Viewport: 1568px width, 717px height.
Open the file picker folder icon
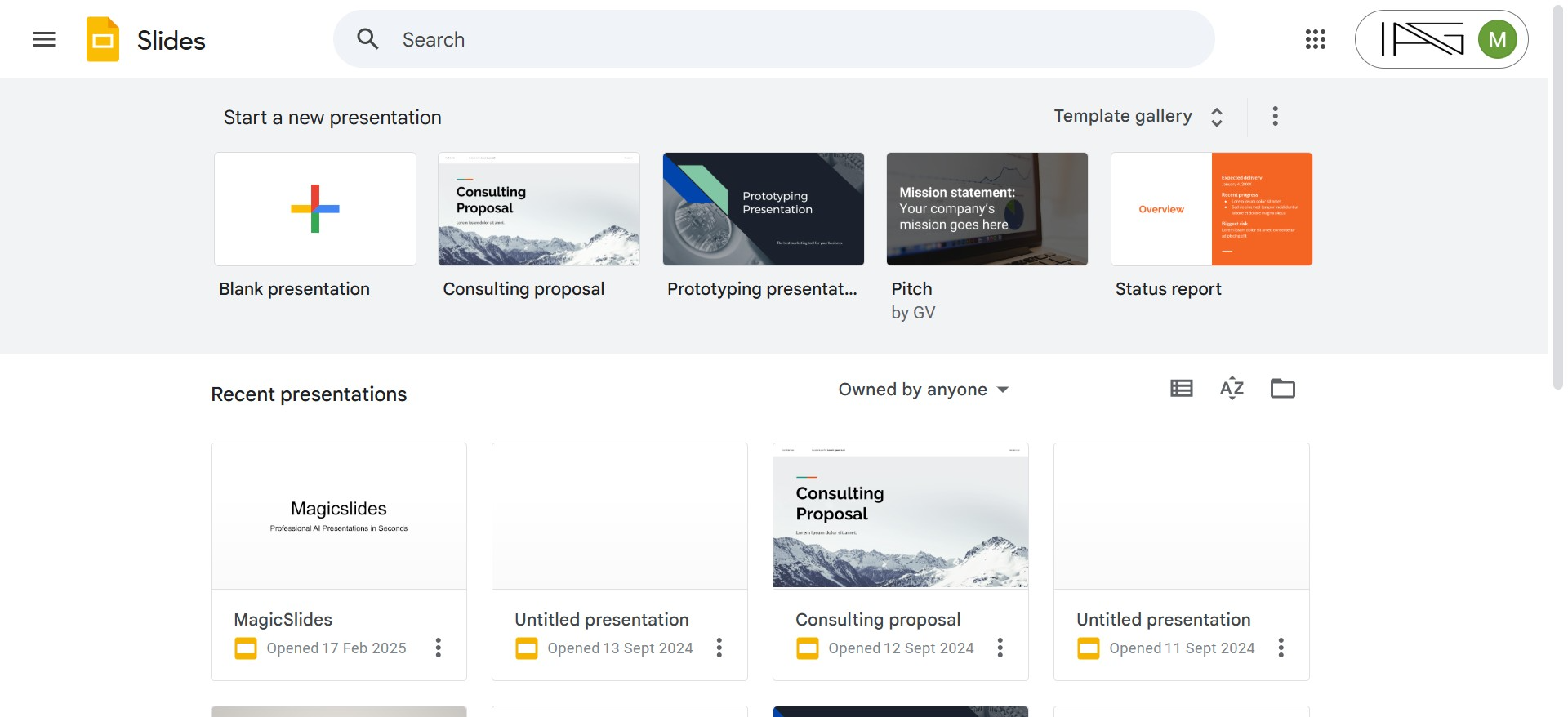tap(1282, 389)
